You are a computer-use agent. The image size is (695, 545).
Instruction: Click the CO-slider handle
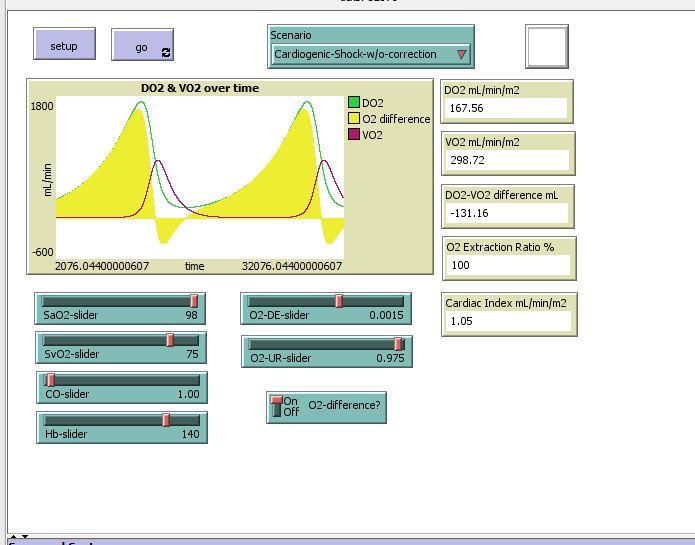[x=50, y=380]
